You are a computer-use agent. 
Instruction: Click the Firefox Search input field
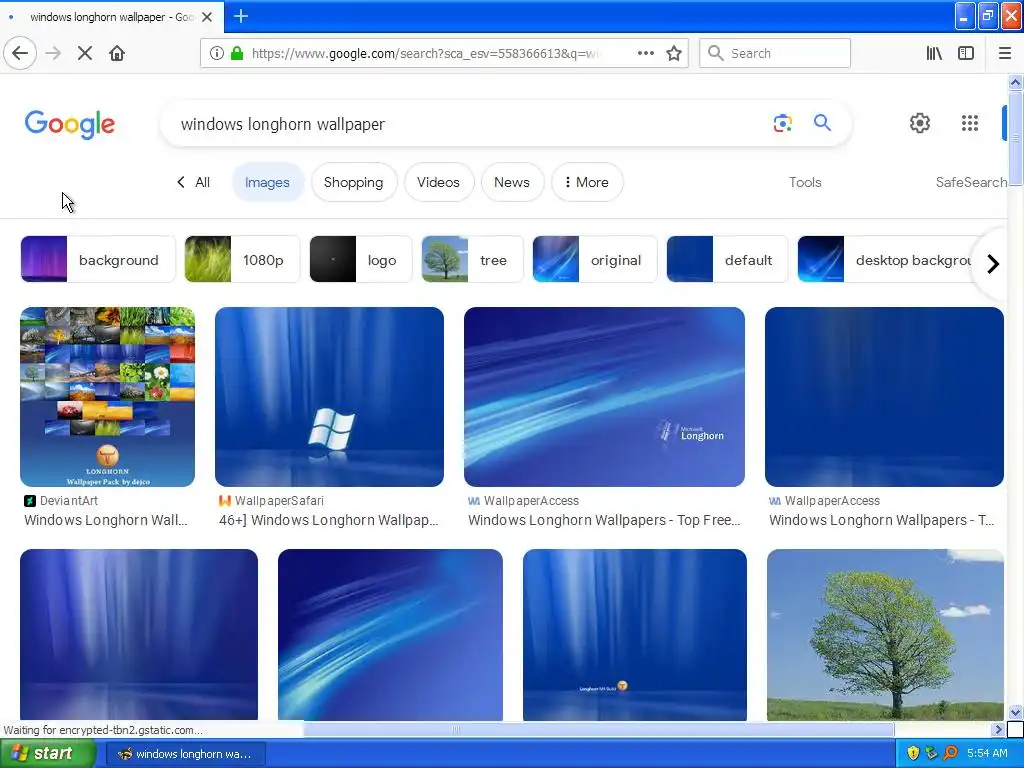[x=775, y=53]
